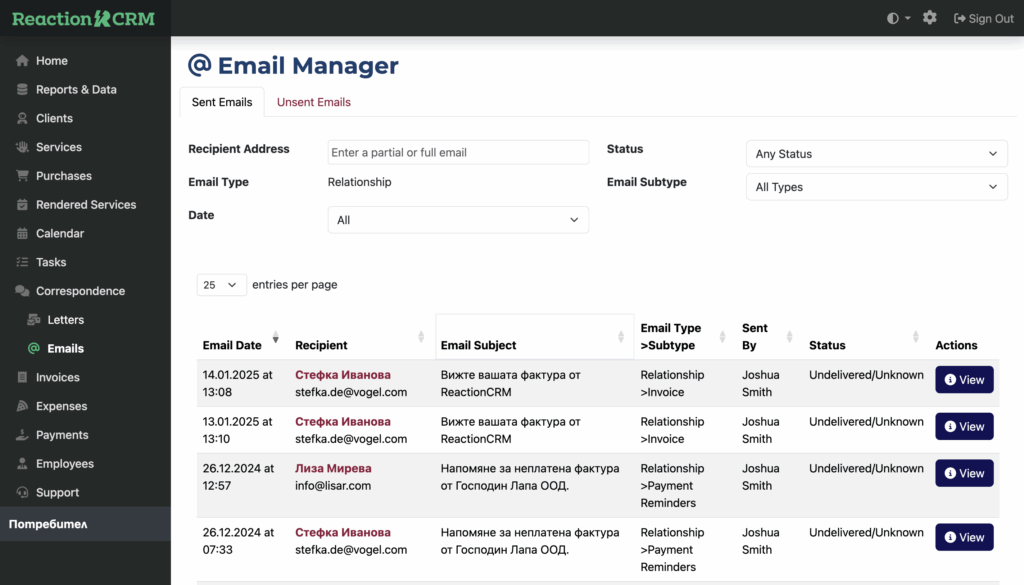This screenshot has height=585, width=1024.
Task: View the 14.01.2025 email to Стефка Иванова
Action: click(x=964, y=380)
